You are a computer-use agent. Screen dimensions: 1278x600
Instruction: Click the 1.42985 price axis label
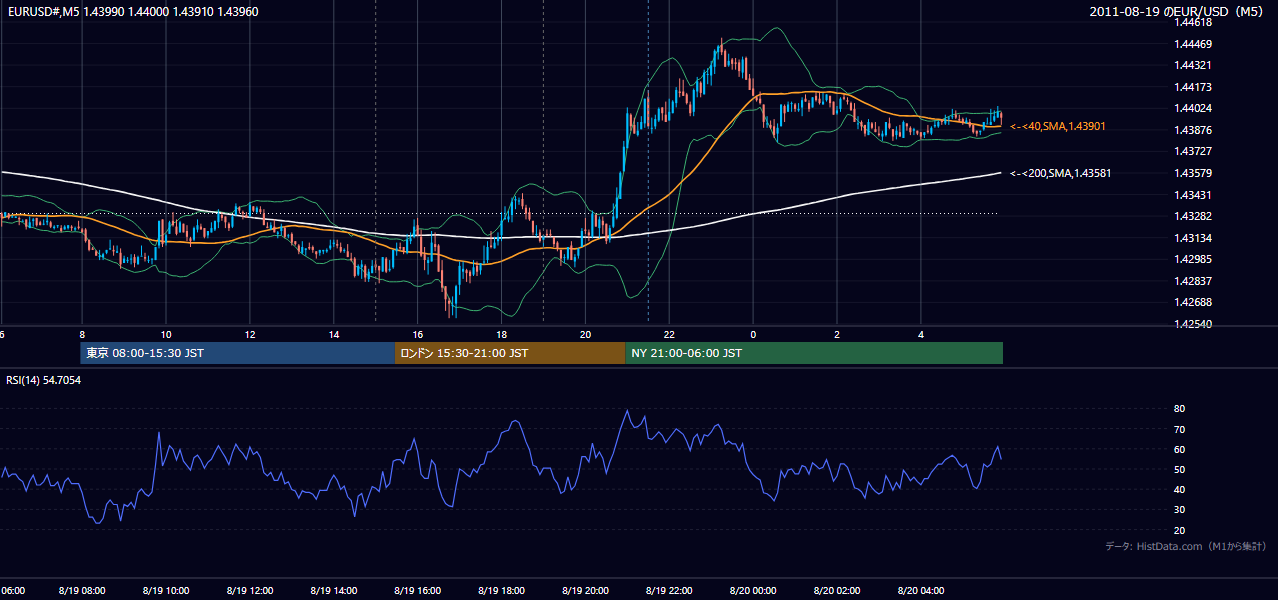(x=1193, y=259)
